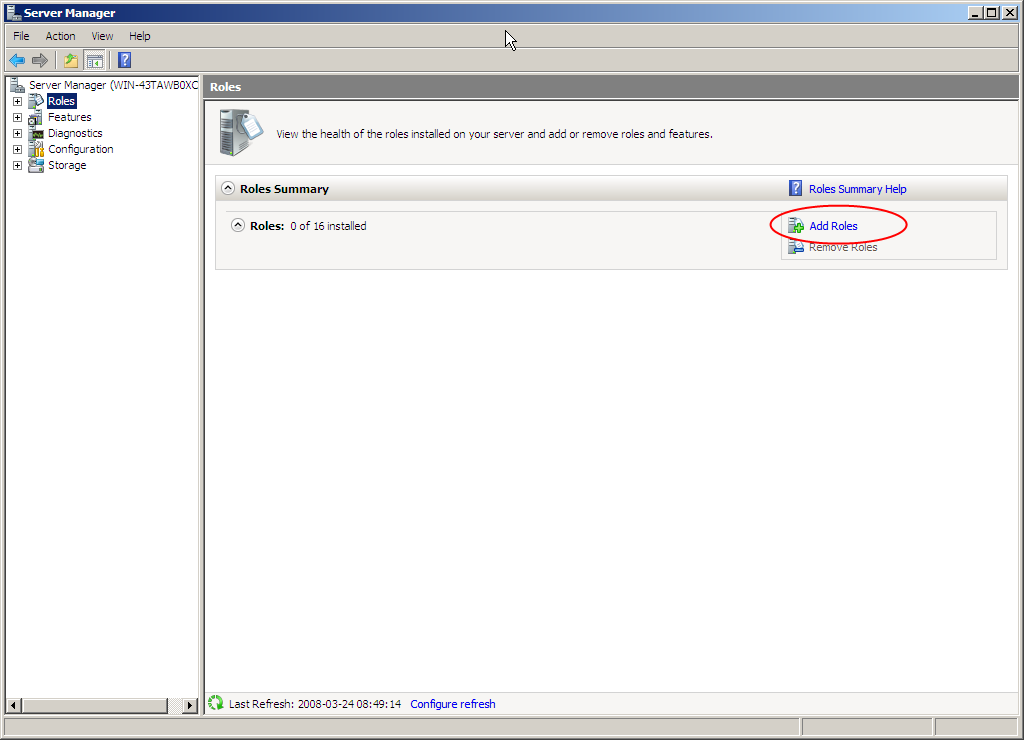1024x740 pixels.
Task: Click the Up one level folder icon
Action: (71, 61)
